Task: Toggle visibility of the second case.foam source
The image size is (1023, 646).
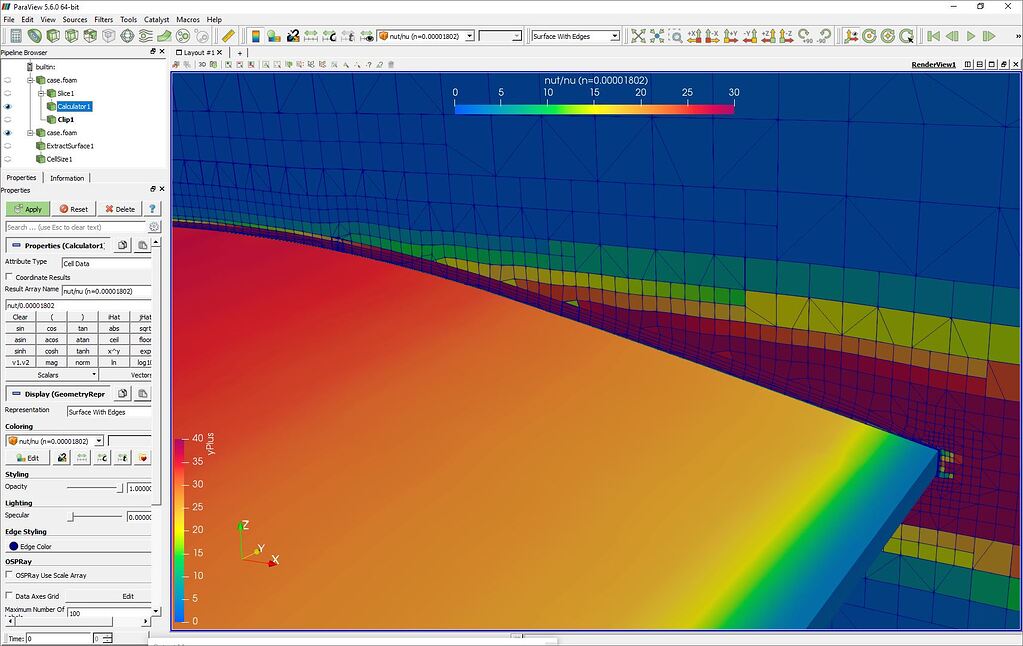Action: 8,132
